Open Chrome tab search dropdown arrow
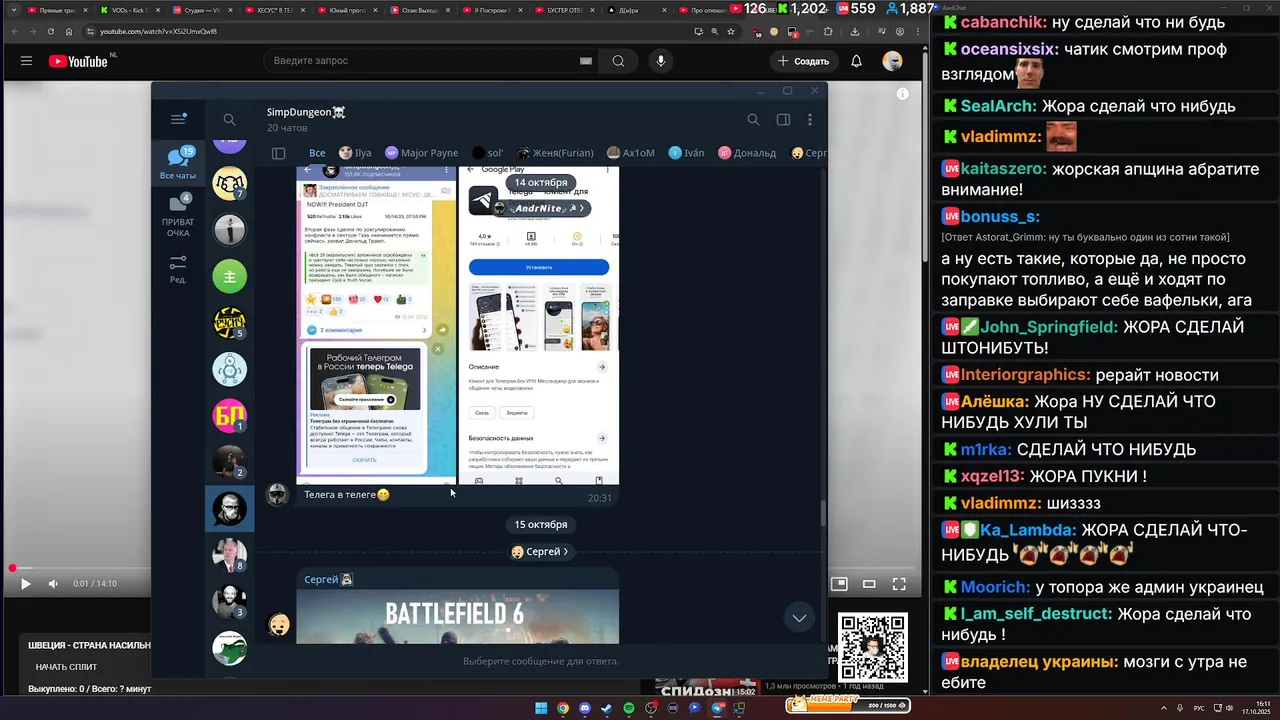1280x720 pixels. (13, 10)
